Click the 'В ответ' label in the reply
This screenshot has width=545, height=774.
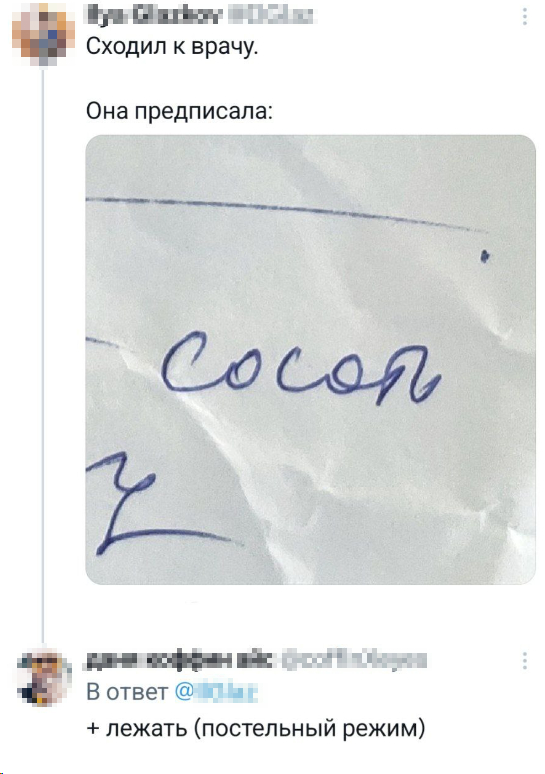coord(127,692)
